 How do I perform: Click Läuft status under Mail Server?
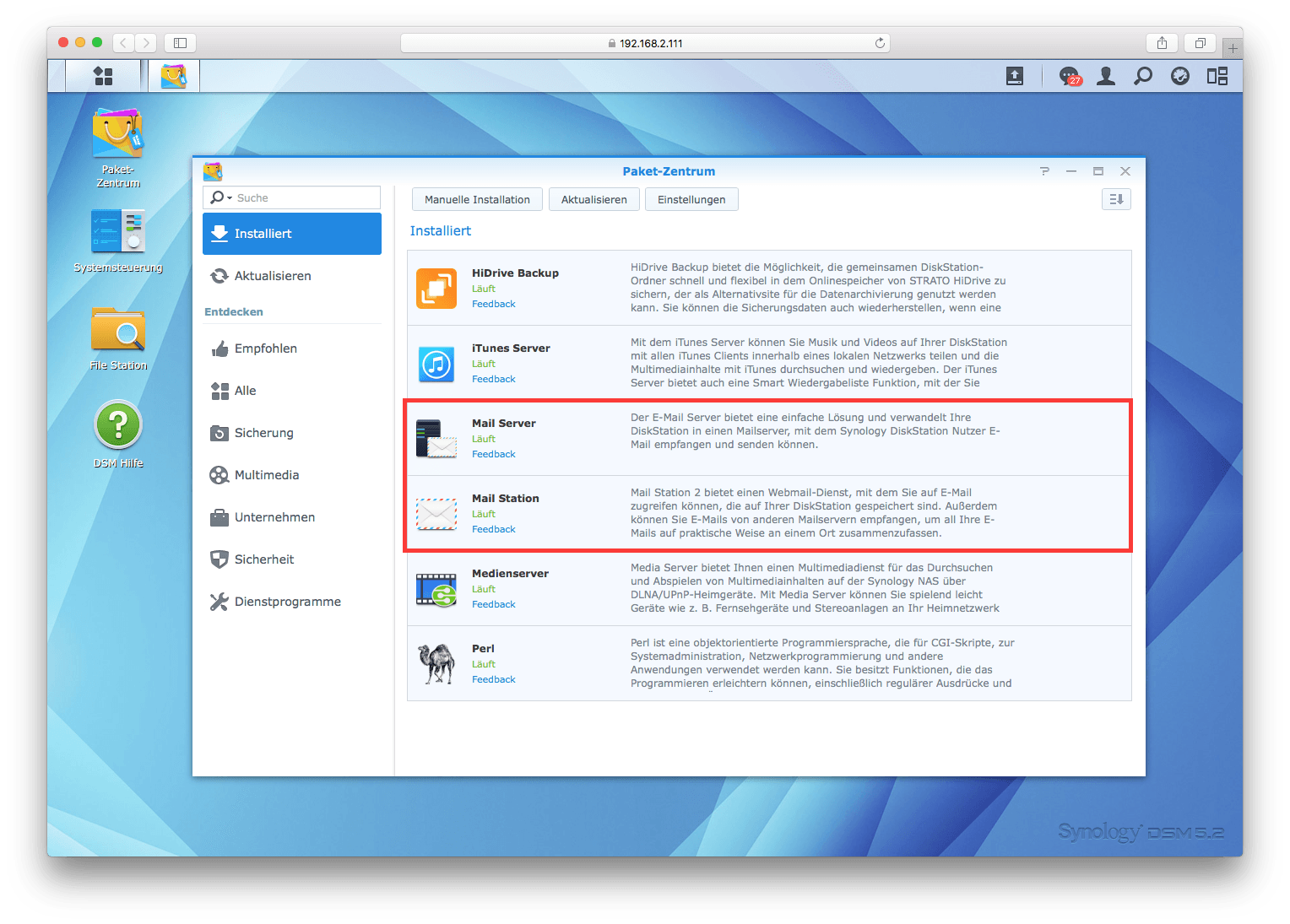484,439
